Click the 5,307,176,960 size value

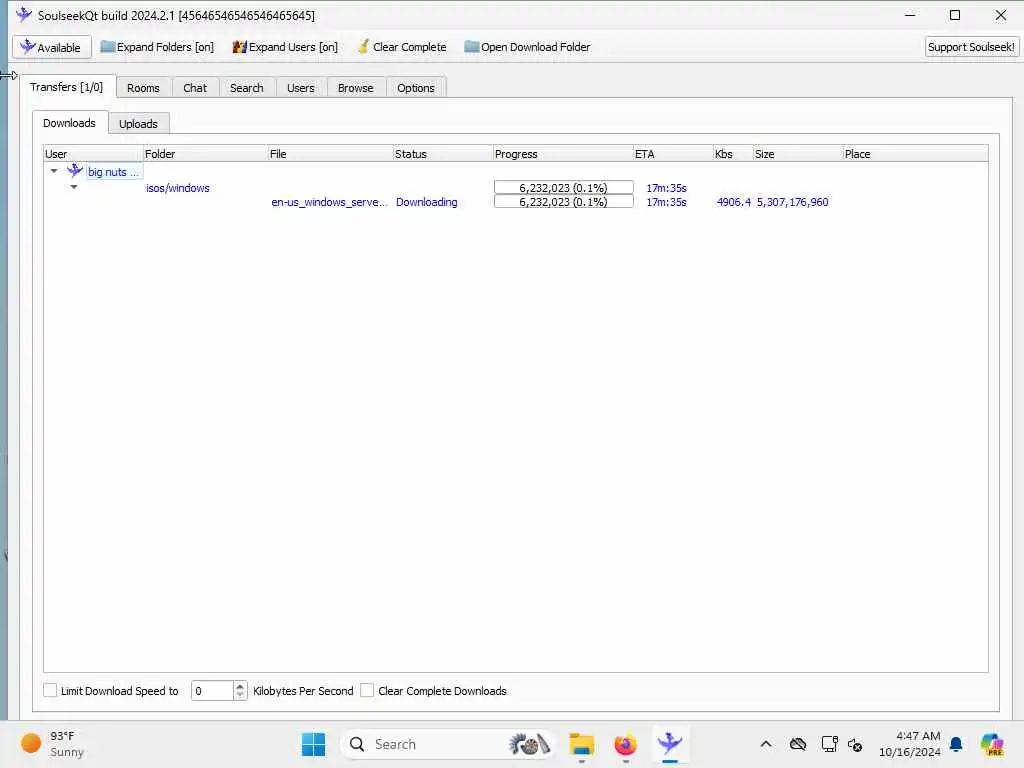792,202
